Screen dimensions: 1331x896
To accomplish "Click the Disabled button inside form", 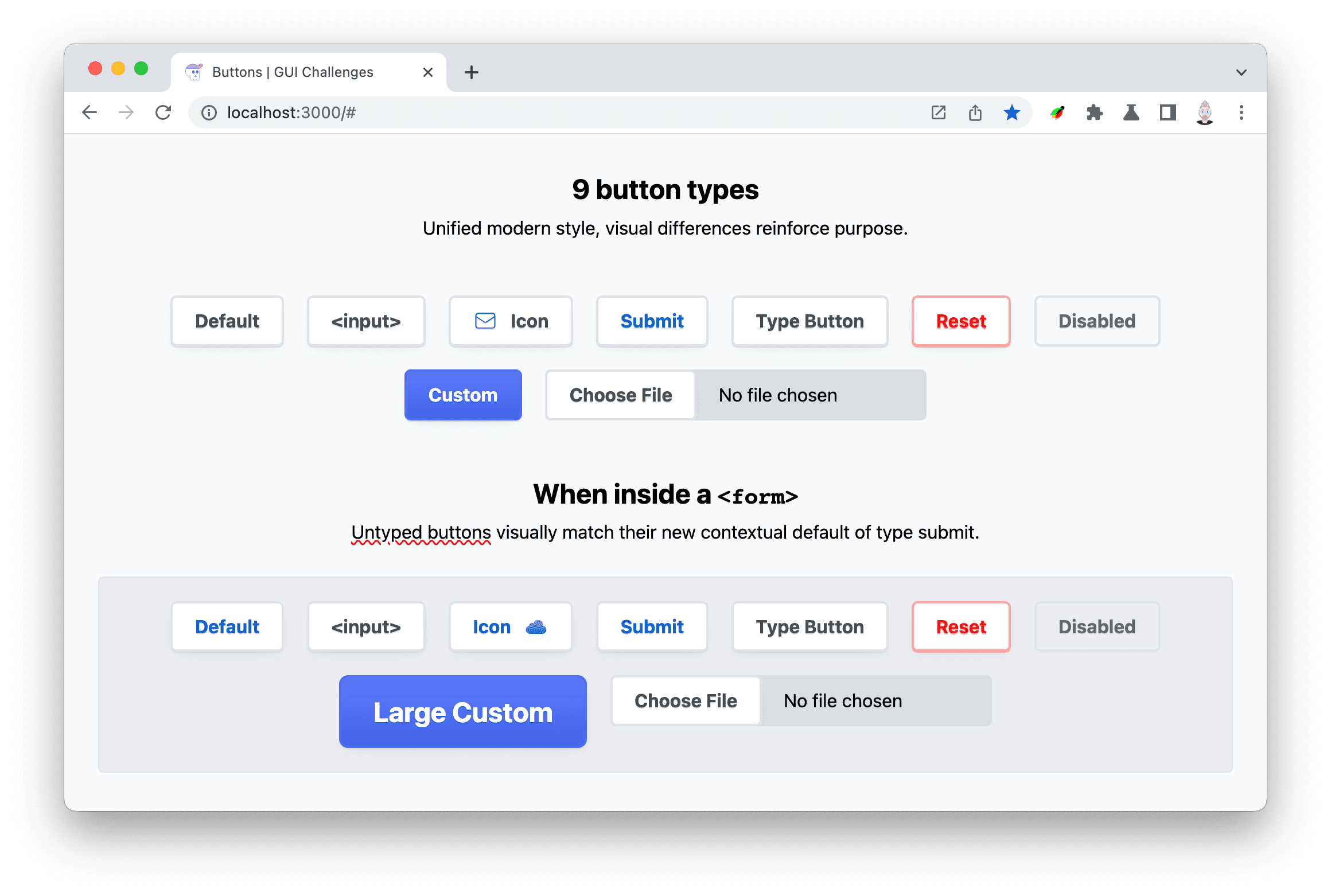I will (1096, 627).
